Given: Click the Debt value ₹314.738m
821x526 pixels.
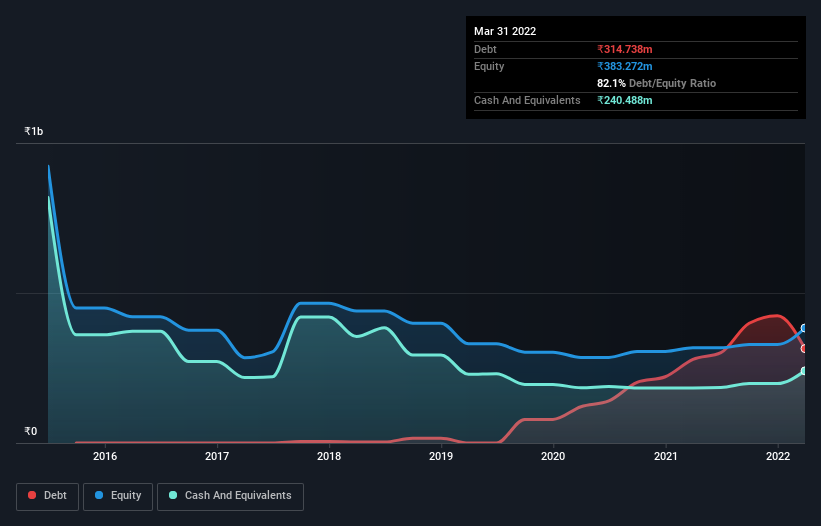Looking at the screenshot, I should [625, 49].
